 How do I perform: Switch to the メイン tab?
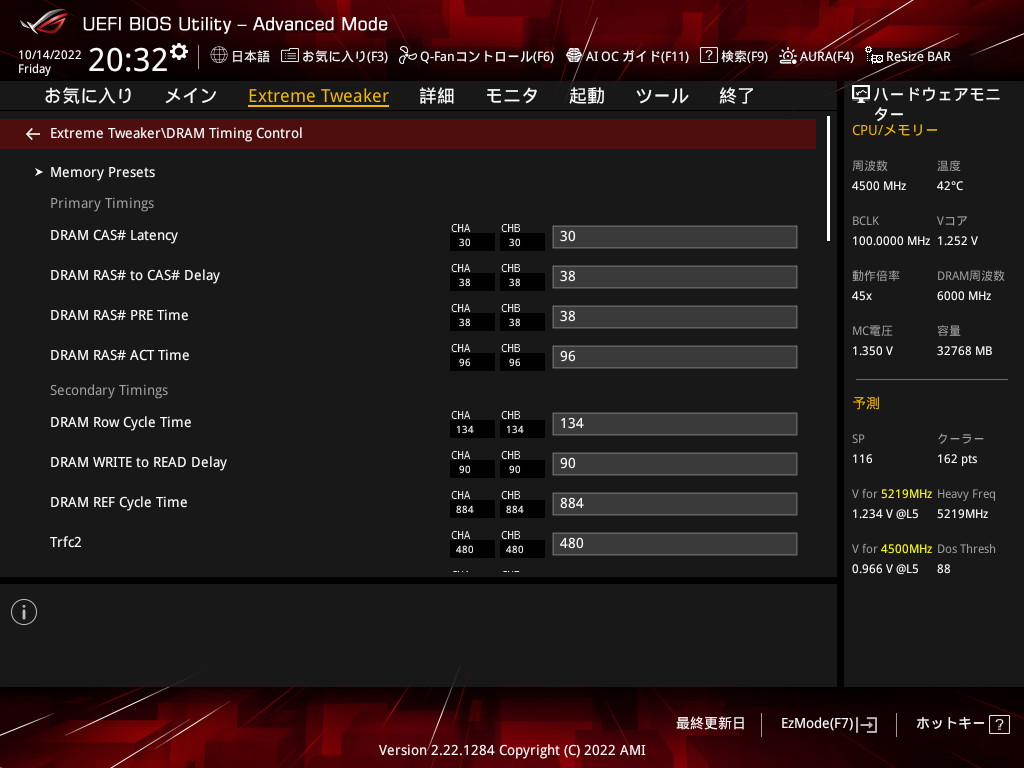coord(191,96)
